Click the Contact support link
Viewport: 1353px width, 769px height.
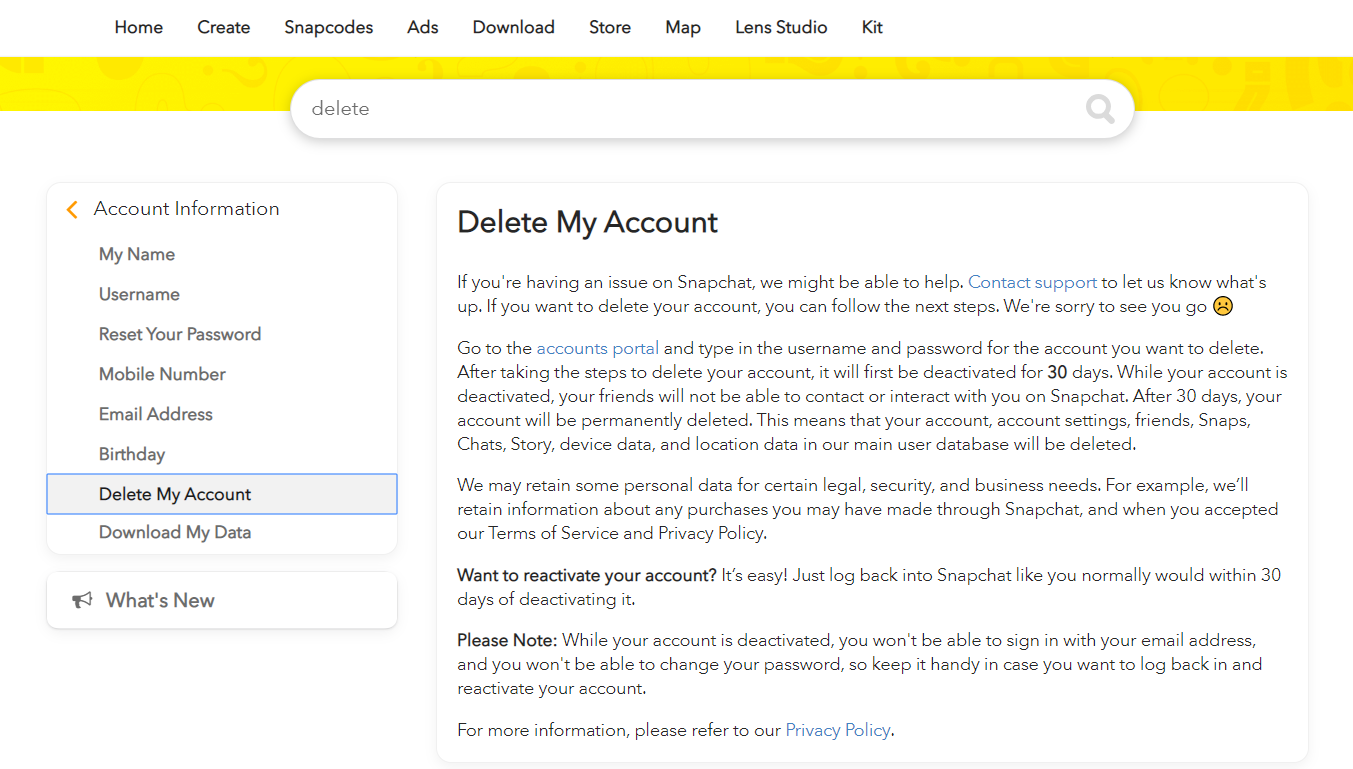tap(1032, 282)
